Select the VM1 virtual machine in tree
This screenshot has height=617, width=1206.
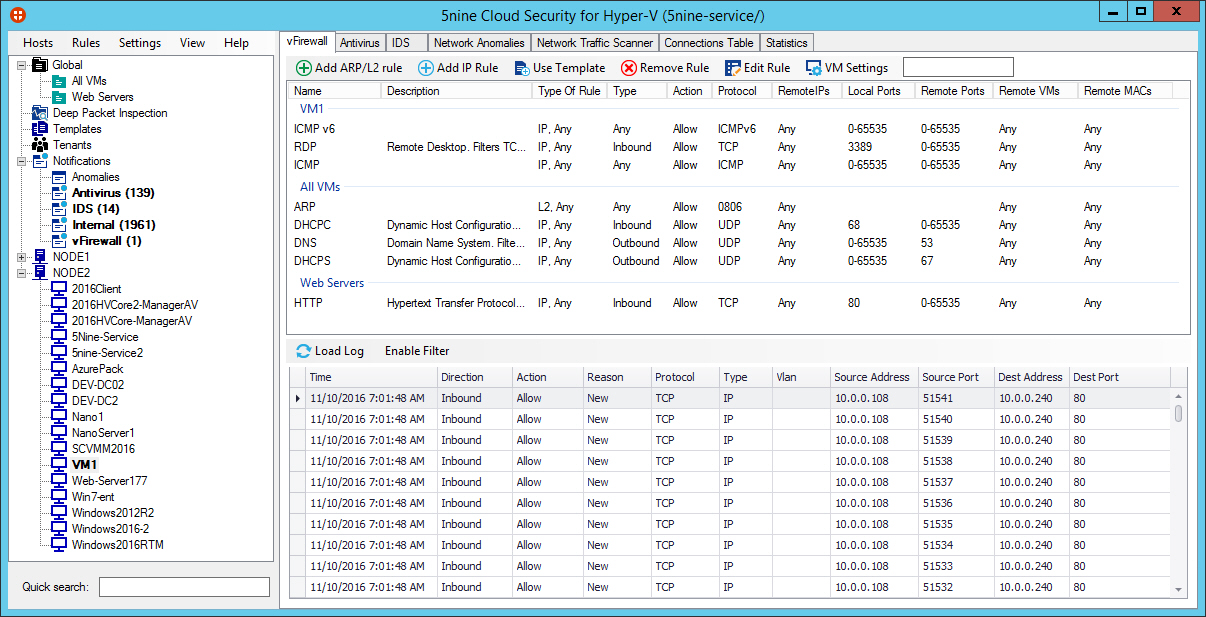tap(84, 465)
